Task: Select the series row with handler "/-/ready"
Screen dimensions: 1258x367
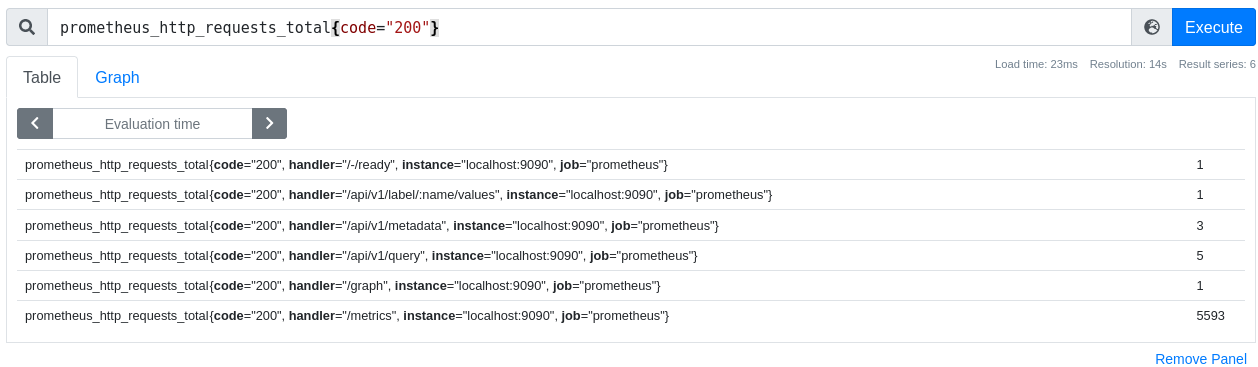Action: (631, 164)
